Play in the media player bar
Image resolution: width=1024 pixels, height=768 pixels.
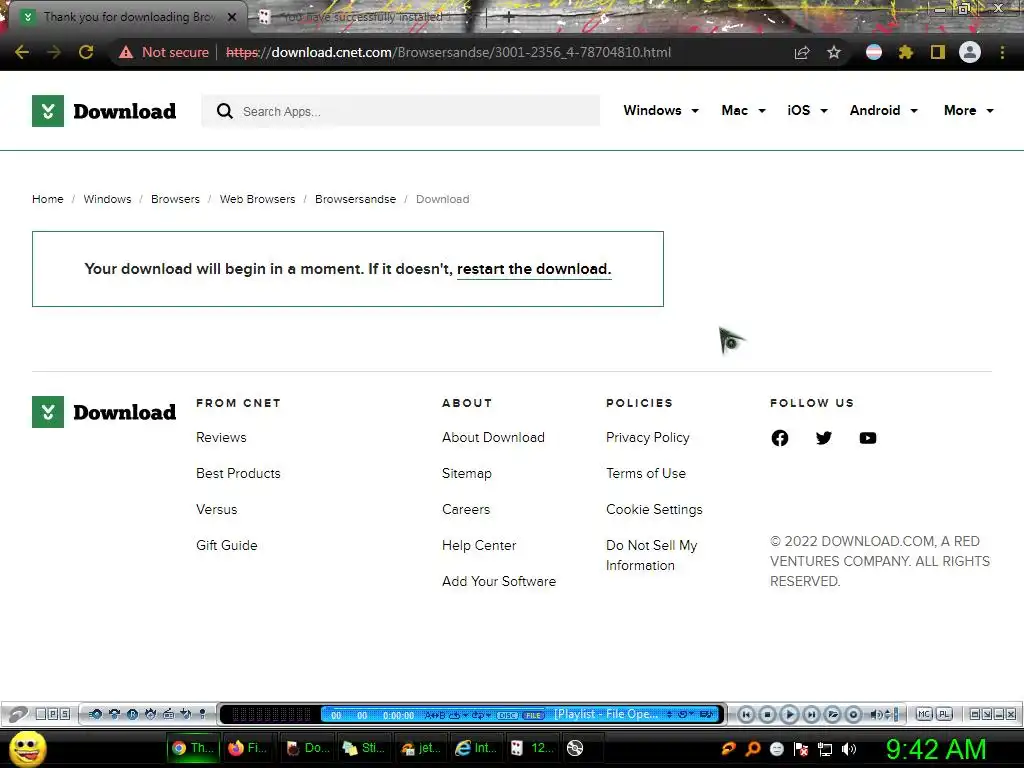point(789,714)
